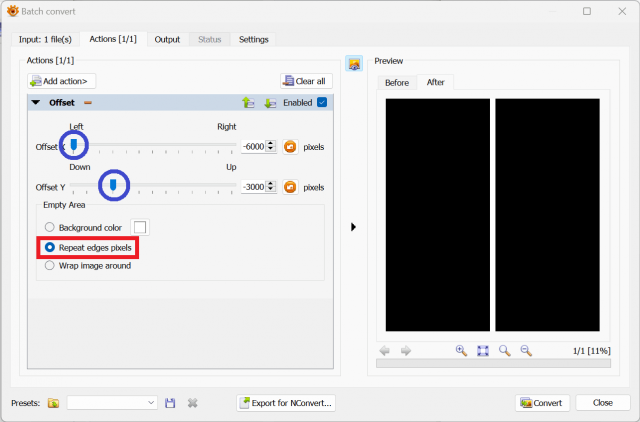The height and width of the screenshot is (422, 640).
Task: Show the Before preview tab
Action: click(x=397, y=82)
